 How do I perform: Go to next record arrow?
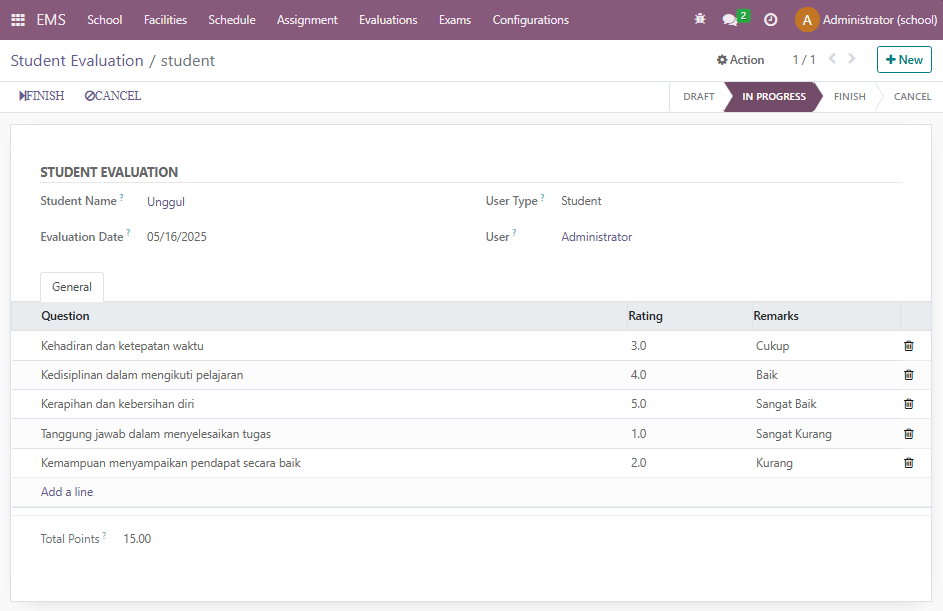click(852, 58)
